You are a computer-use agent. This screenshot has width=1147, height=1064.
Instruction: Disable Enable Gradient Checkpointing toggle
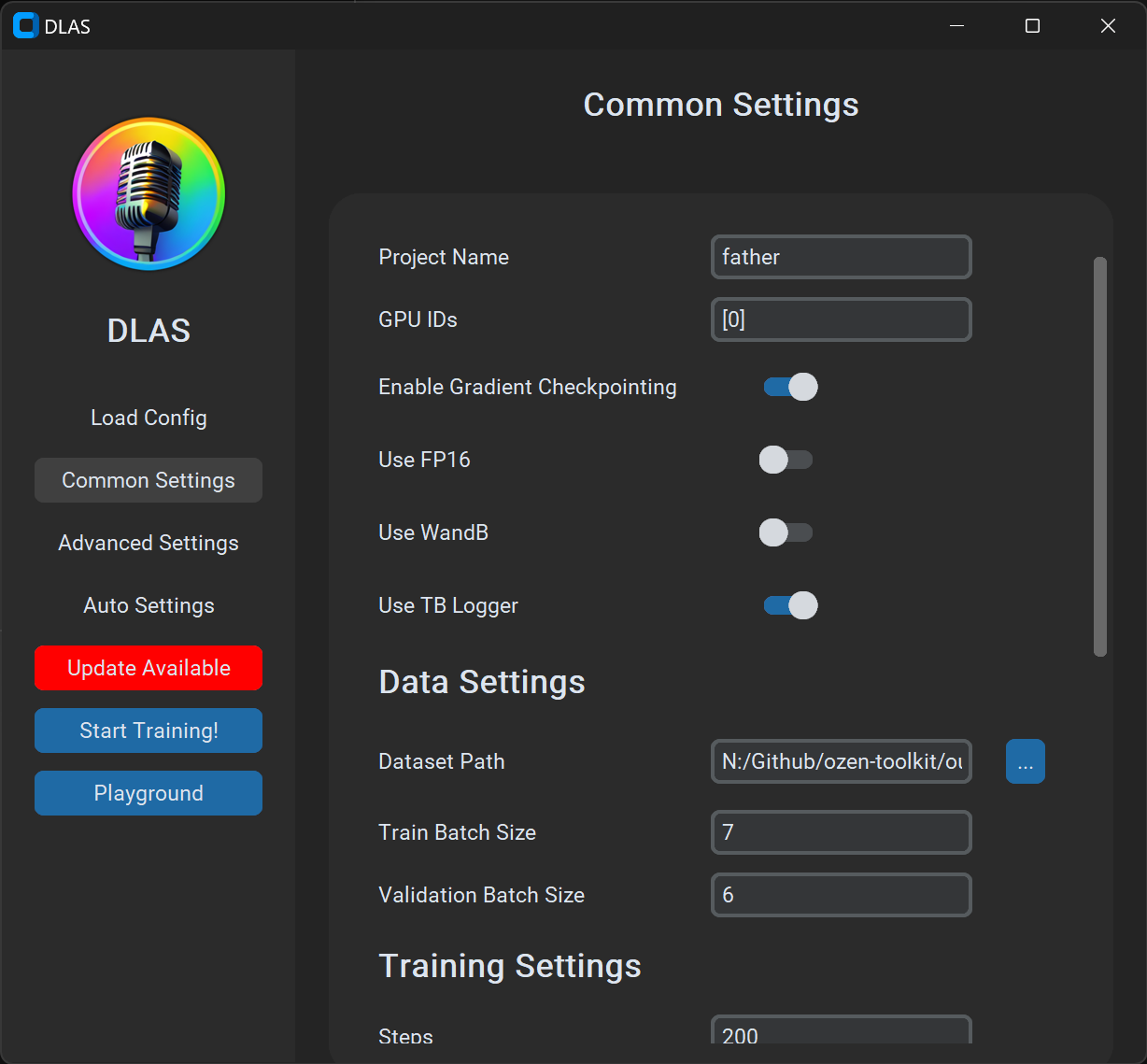pyautogui.click(x=790, y=387)
